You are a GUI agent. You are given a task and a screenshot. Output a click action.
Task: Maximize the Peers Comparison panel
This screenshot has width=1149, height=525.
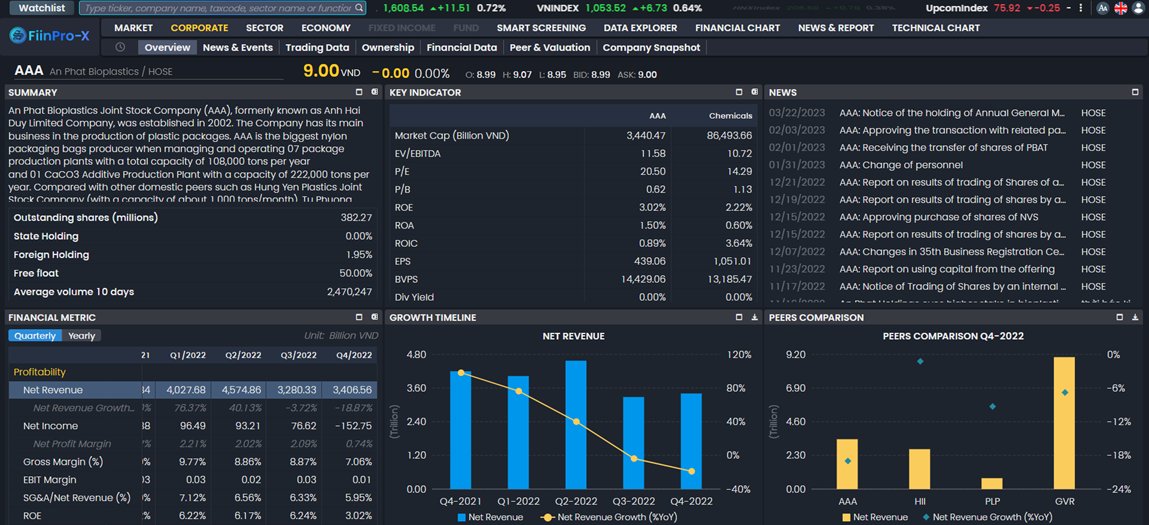pos(1119,317)
